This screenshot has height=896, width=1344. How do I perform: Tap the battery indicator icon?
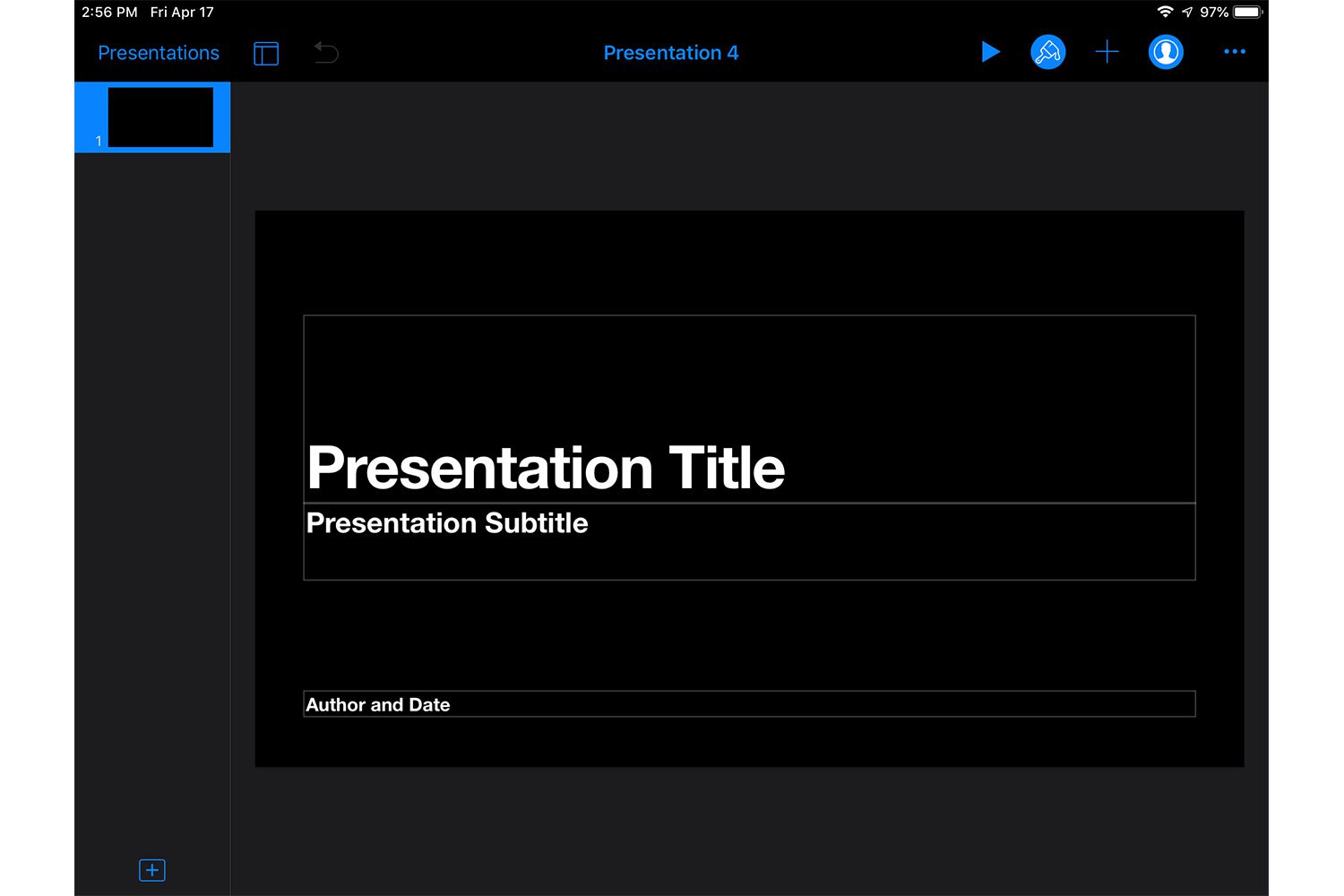(1247, 12)
